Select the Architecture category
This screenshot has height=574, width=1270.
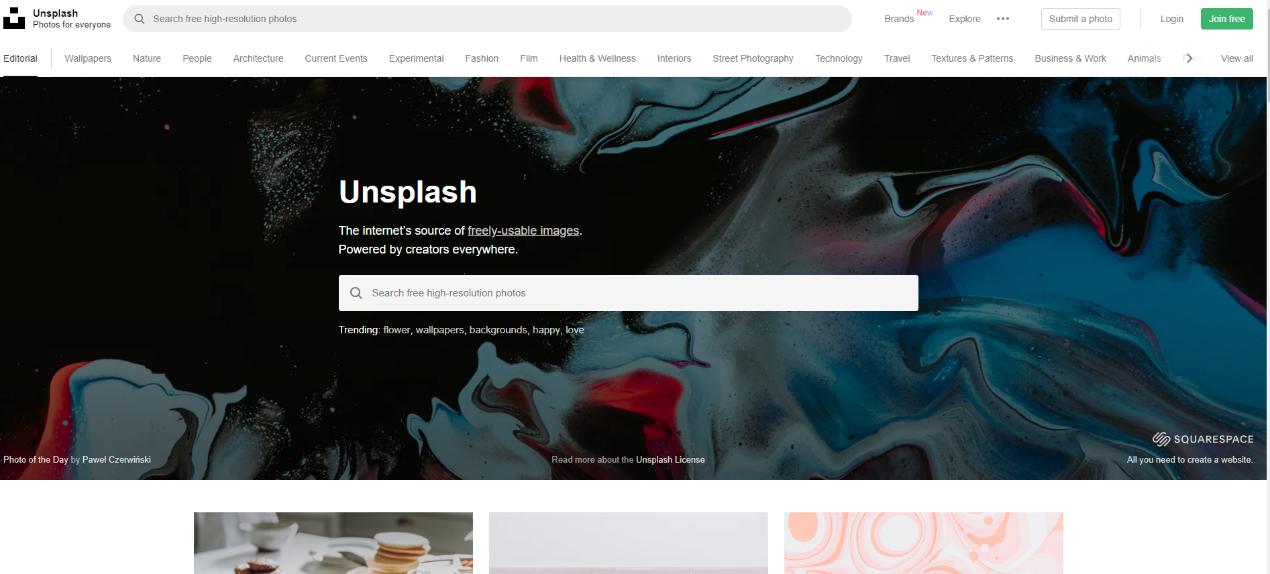(258, 58)
